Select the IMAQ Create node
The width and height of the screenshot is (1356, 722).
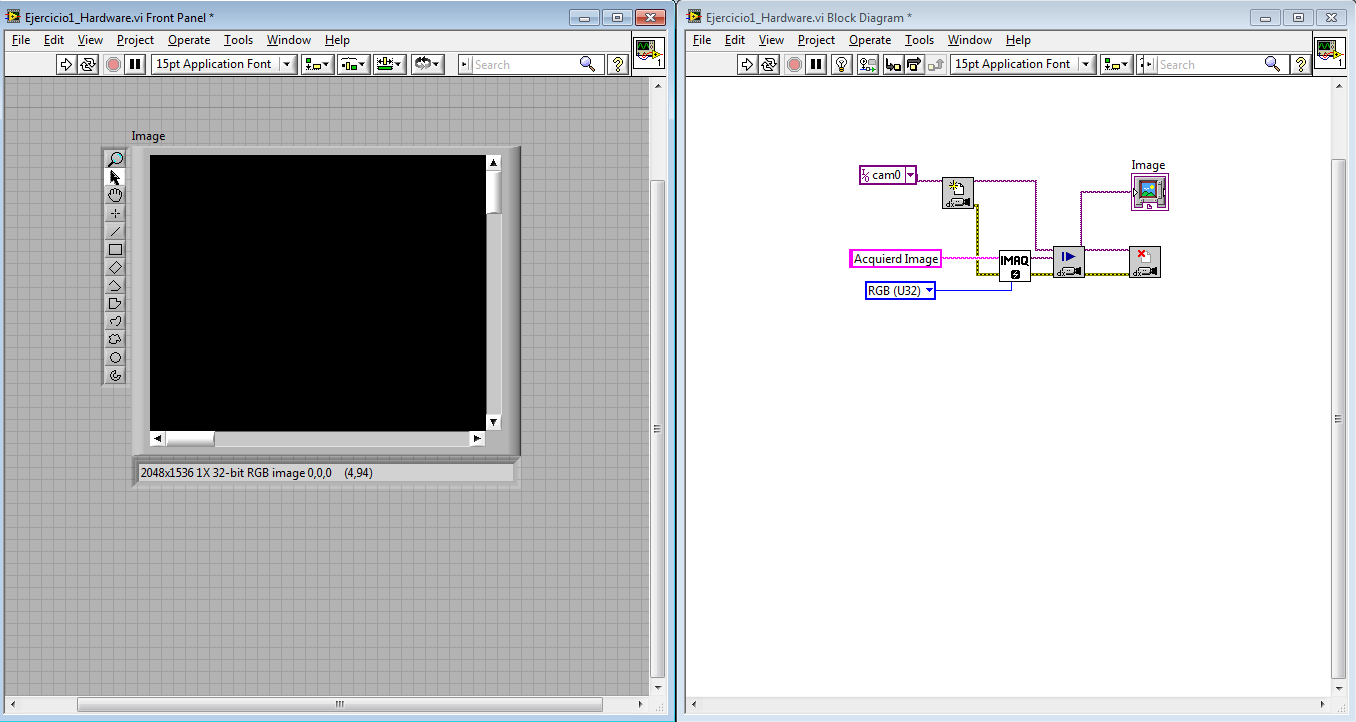coord(1014,266)
